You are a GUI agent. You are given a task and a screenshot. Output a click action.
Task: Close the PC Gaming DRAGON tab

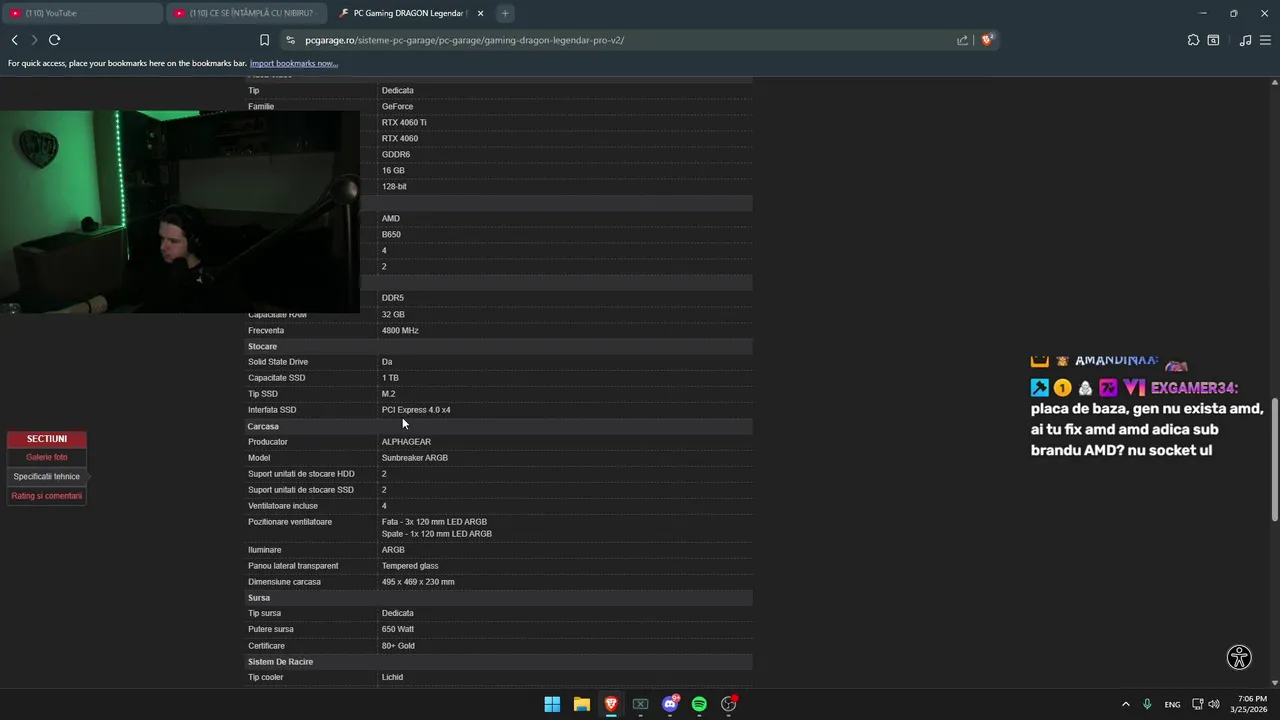(x=480, y=13)
